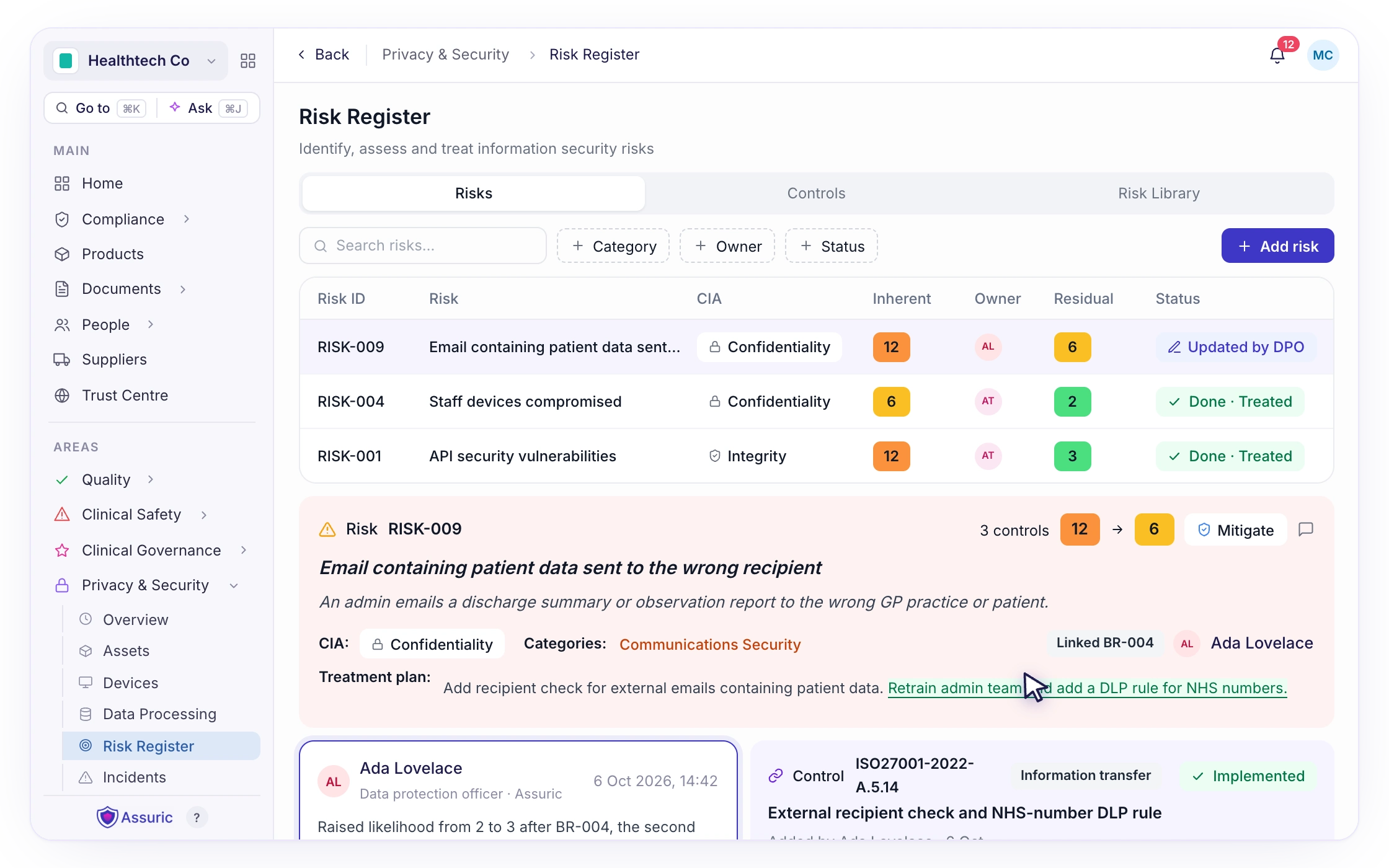
Task: Click the Done · Treated status for RISK-004
Action: click(x=1230, y=402)
